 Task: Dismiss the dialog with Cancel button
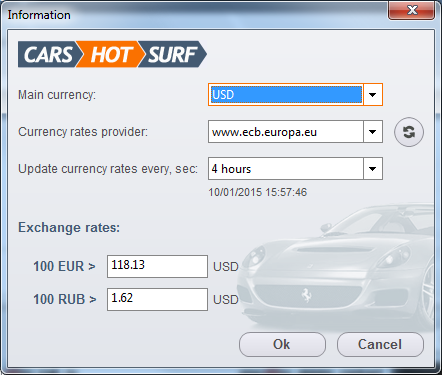pos(380,344)
